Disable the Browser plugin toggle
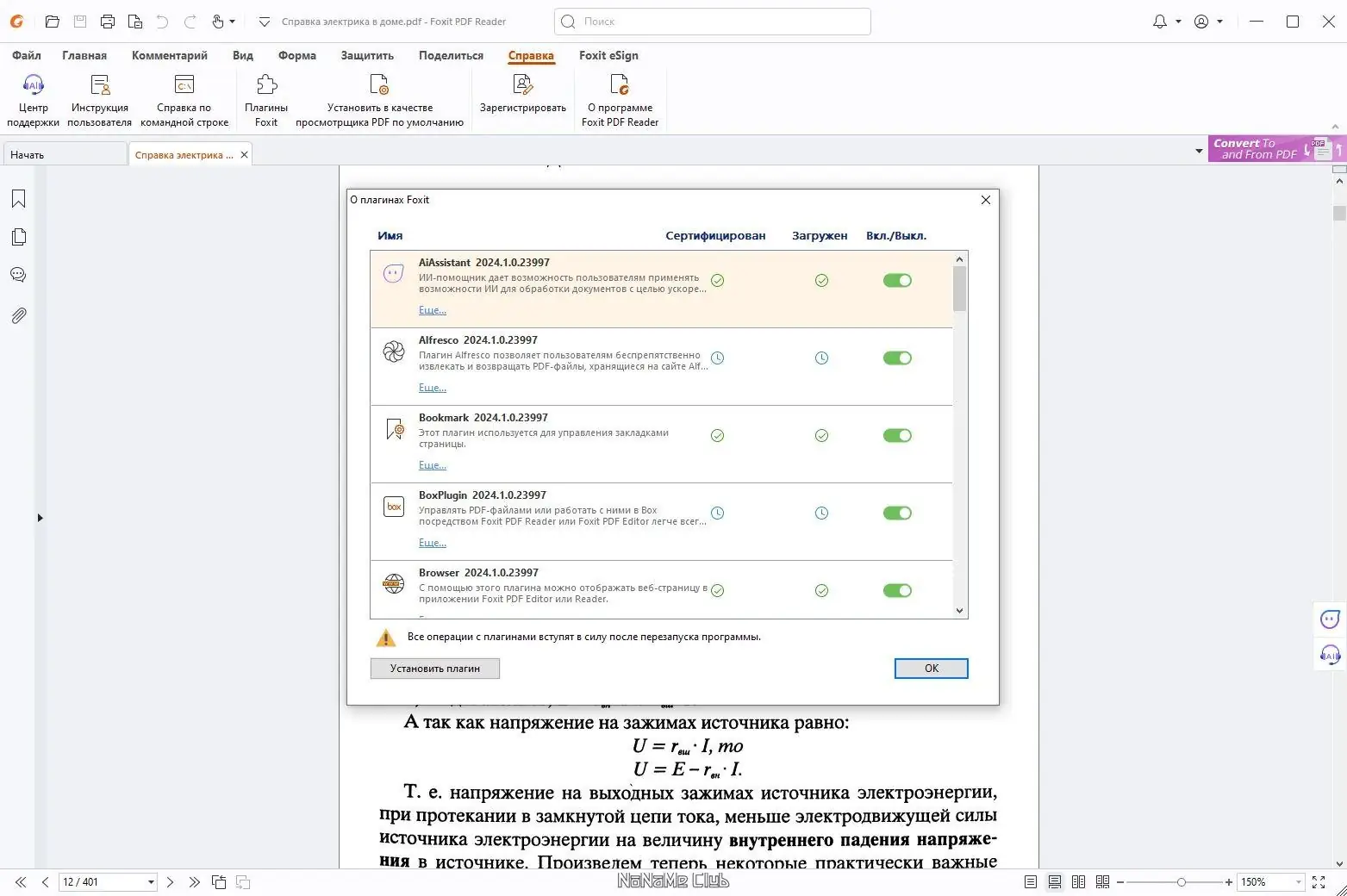The image size is (1347, 896). pos(897,590)
